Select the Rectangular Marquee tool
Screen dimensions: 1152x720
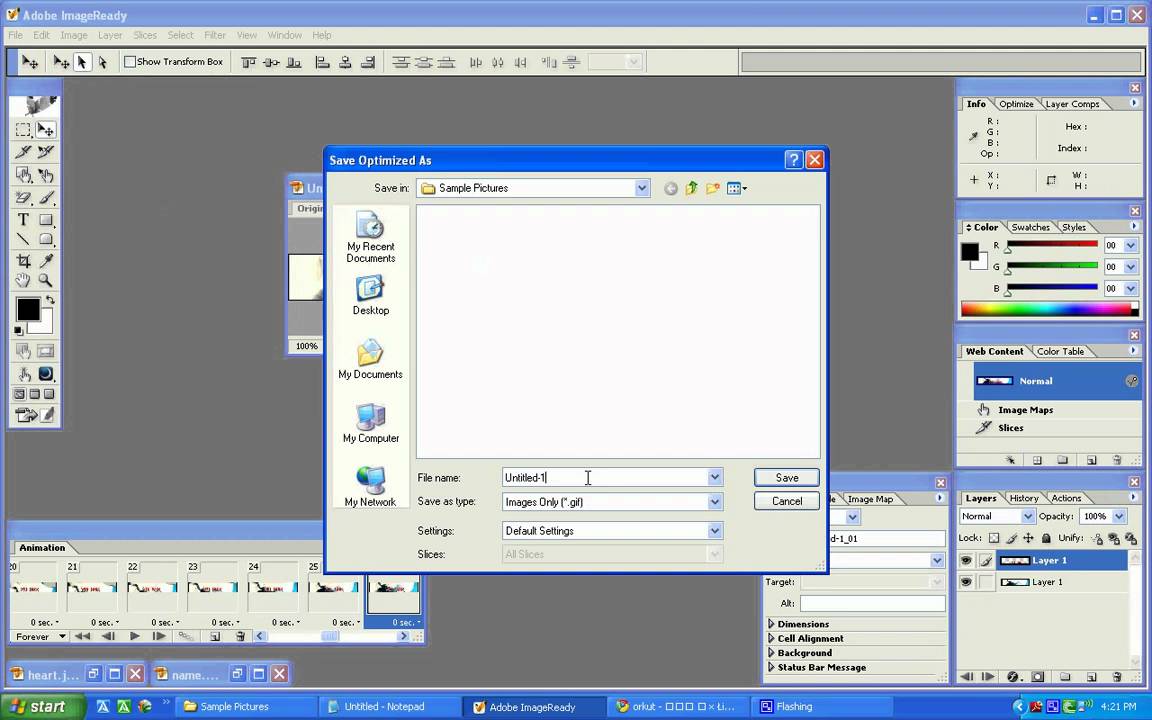coord(24,130)
